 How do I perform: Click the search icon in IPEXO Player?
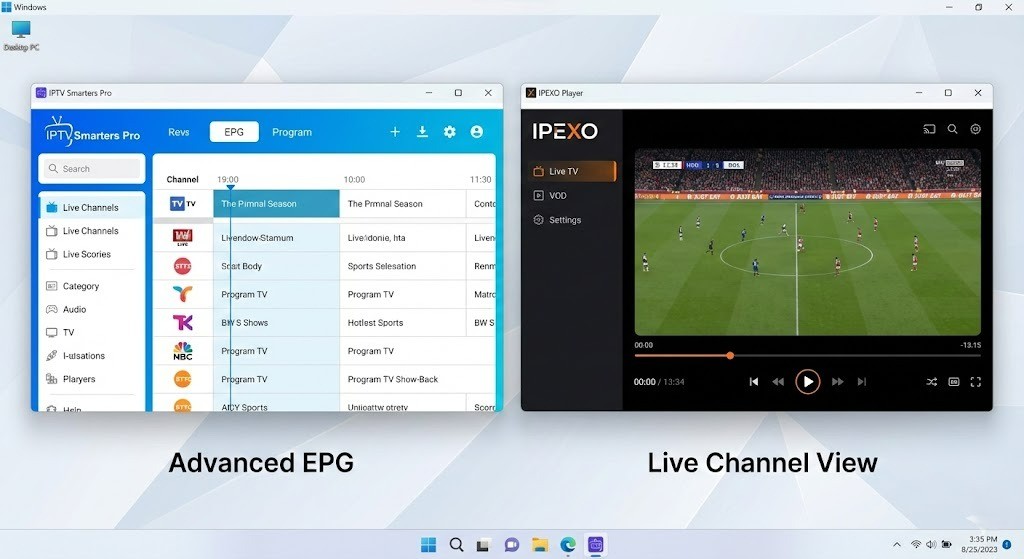point(953,129)
